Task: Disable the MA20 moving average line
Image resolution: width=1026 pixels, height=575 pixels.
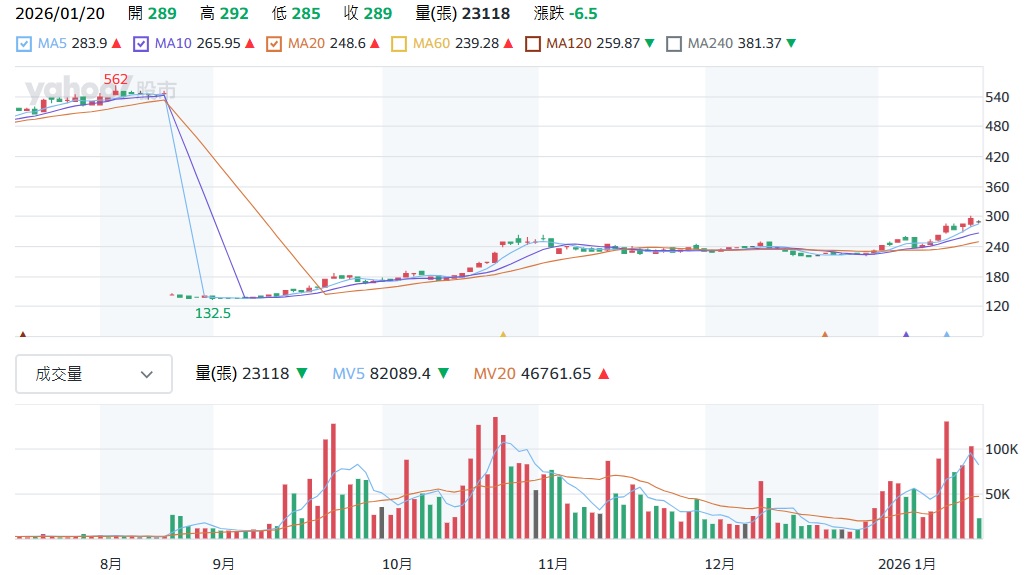Action: pos(274,44)
